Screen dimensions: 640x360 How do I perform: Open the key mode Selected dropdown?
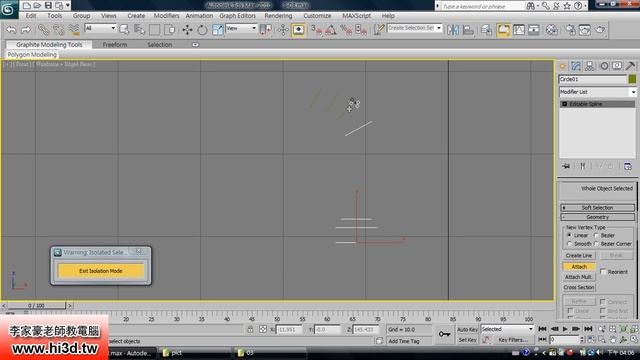(x=507, y=329)
